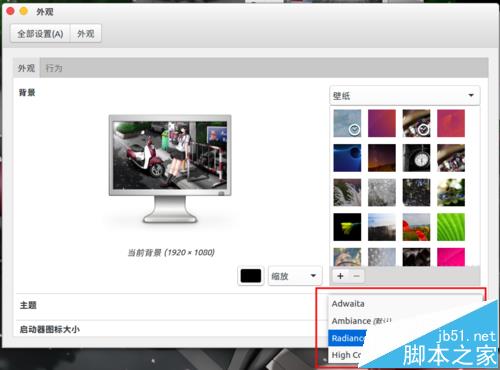The image size is (500, 370).
Task: Select Adwaita theme option
Action: pyautogui.click(x=405, y=304)
